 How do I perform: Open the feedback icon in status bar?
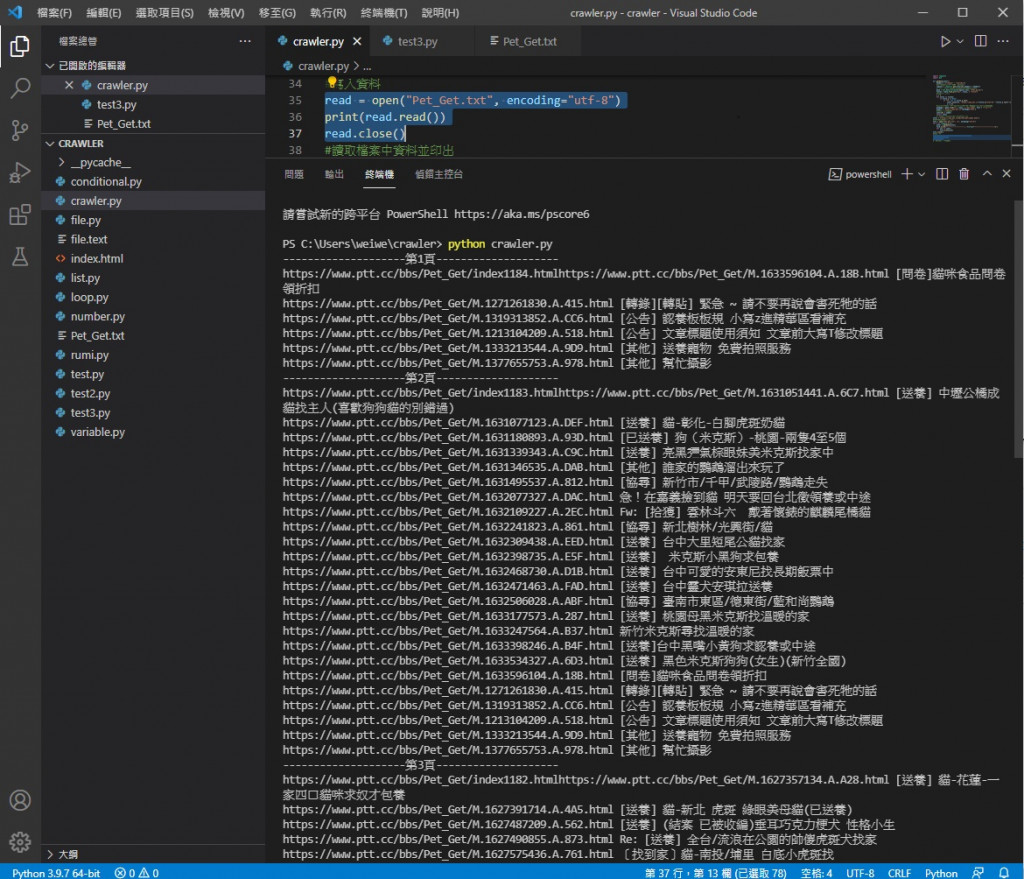[978, 872]
